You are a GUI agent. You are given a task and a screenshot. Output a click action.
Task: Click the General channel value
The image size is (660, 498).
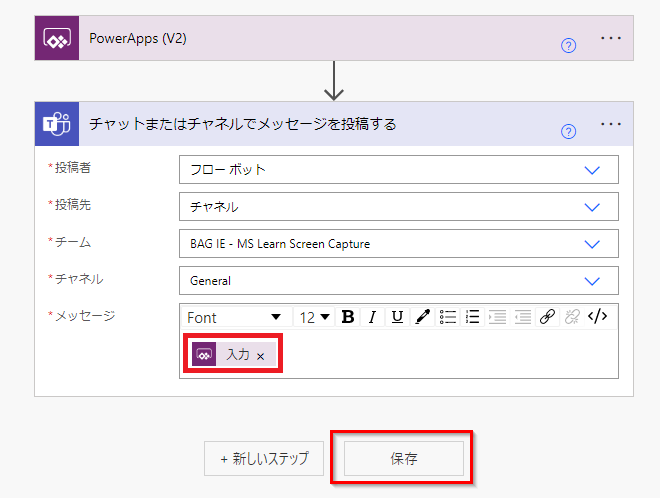(x=210, y=281)
